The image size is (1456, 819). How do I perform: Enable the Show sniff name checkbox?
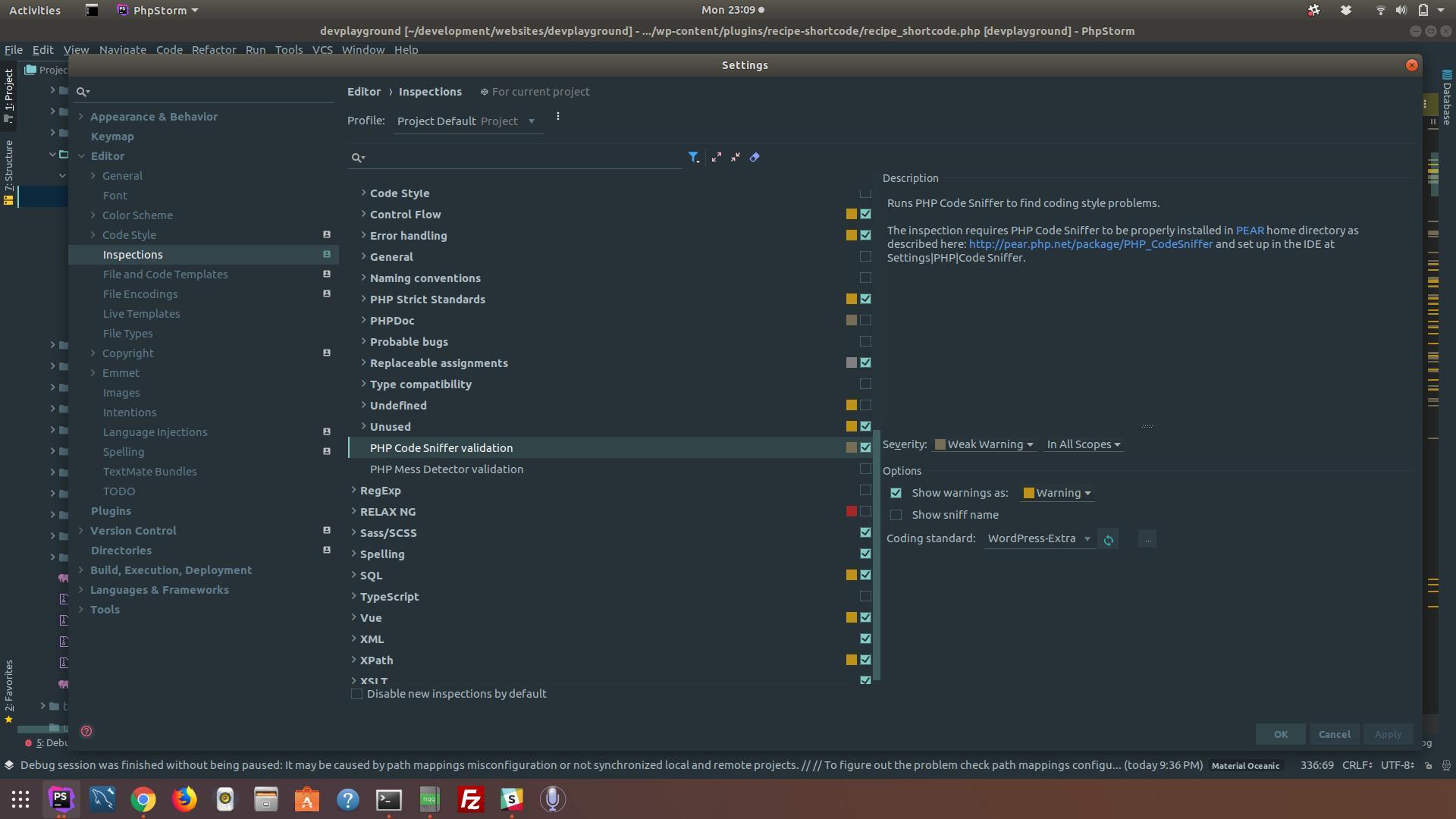coord(896,515)
